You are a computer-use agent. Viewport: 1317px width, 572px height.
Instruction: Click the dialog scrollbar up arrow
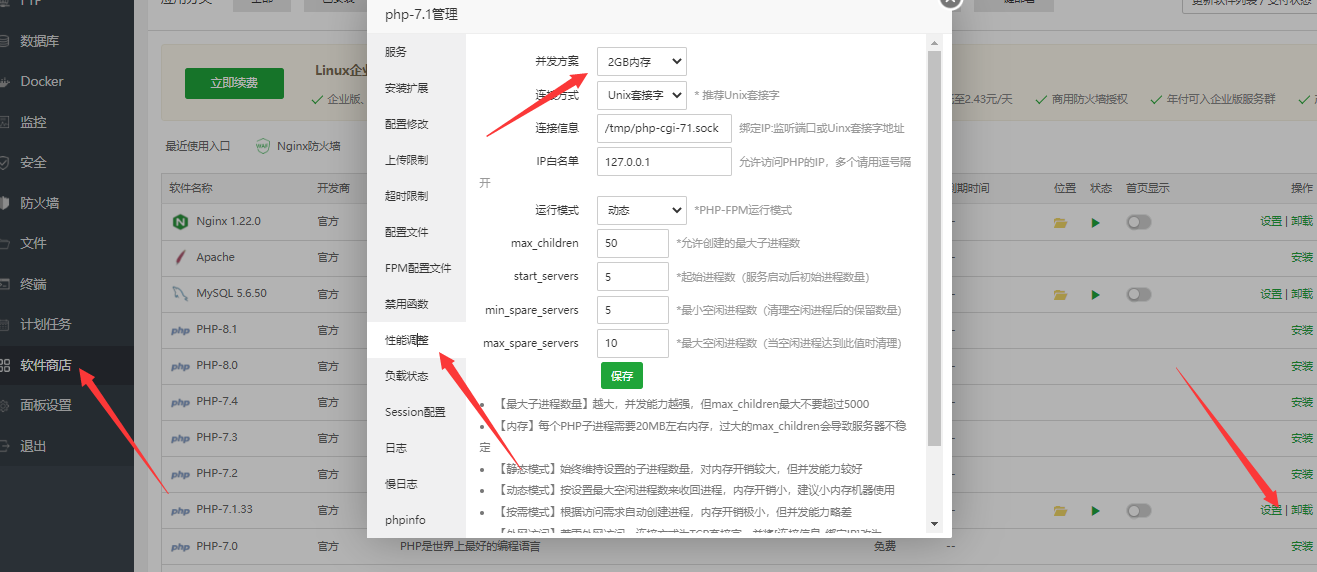coord(935,43)
